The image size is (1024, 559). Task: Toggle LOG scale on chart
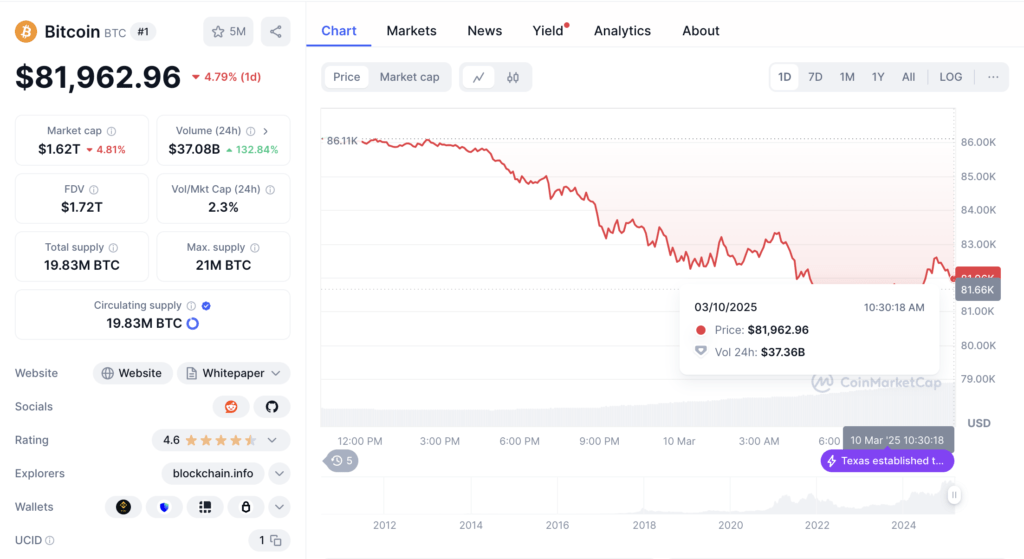tap(950, 77)
